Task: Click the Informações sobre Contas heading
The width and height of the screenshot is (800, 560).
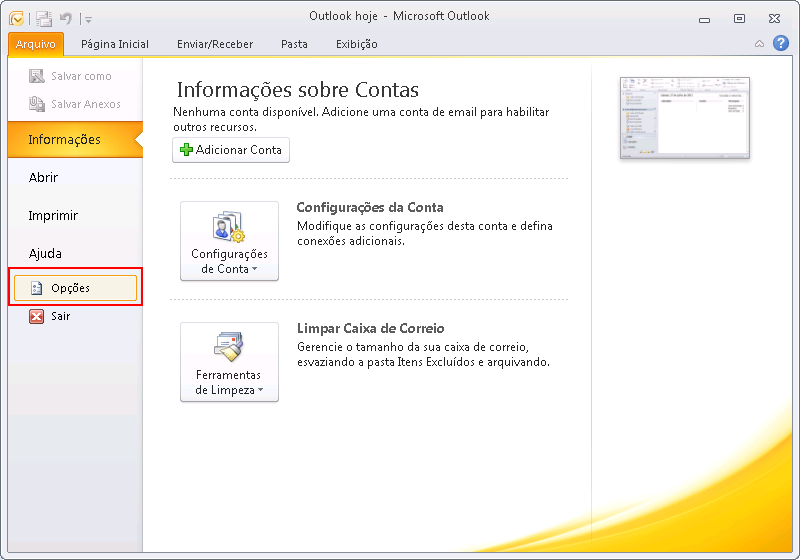Action: tap(297, 90)
